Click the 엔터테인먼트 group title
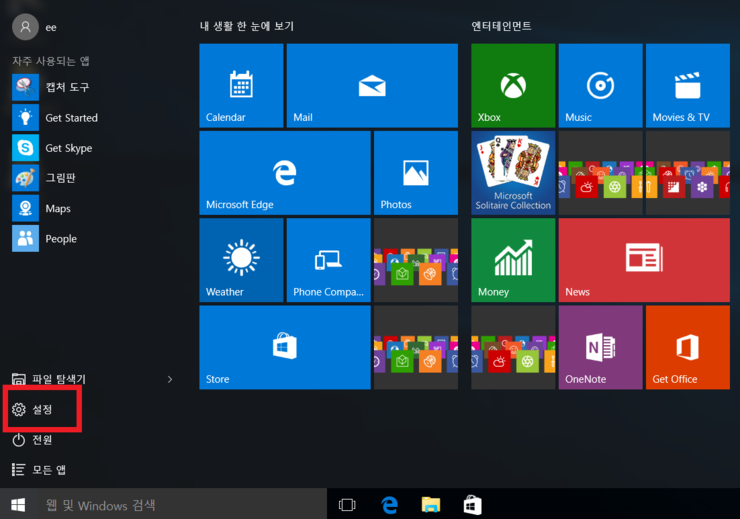 501,26
